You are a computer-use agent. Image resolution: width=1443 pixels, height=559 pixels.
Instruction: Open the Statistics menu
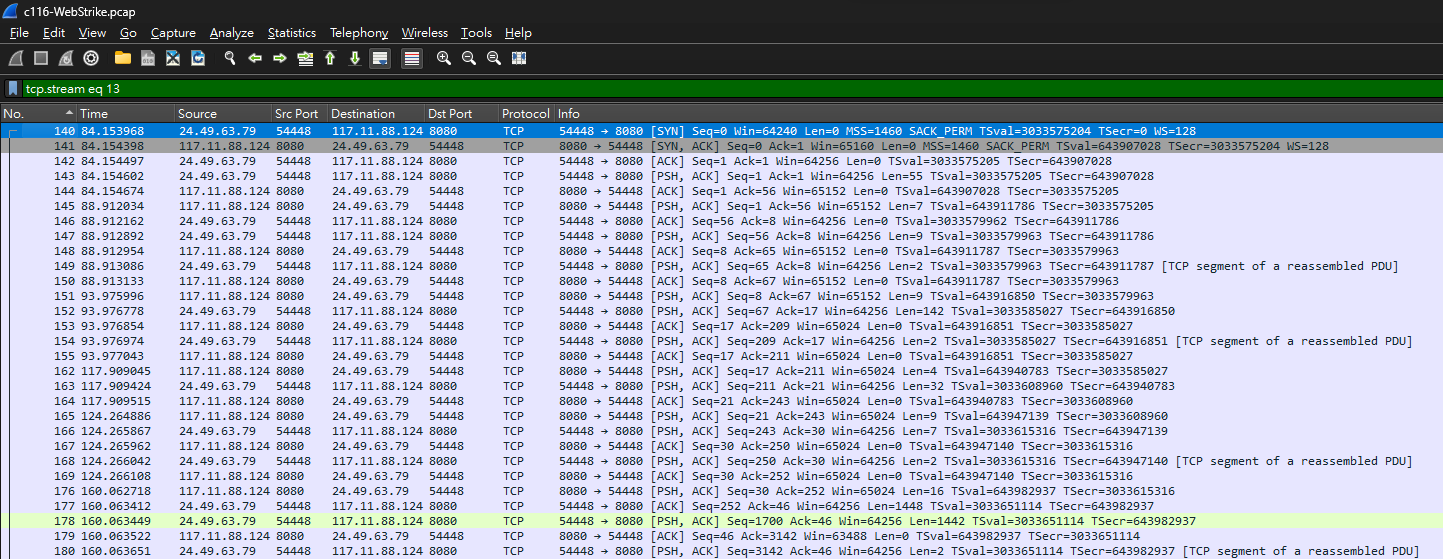pos(292,33)
